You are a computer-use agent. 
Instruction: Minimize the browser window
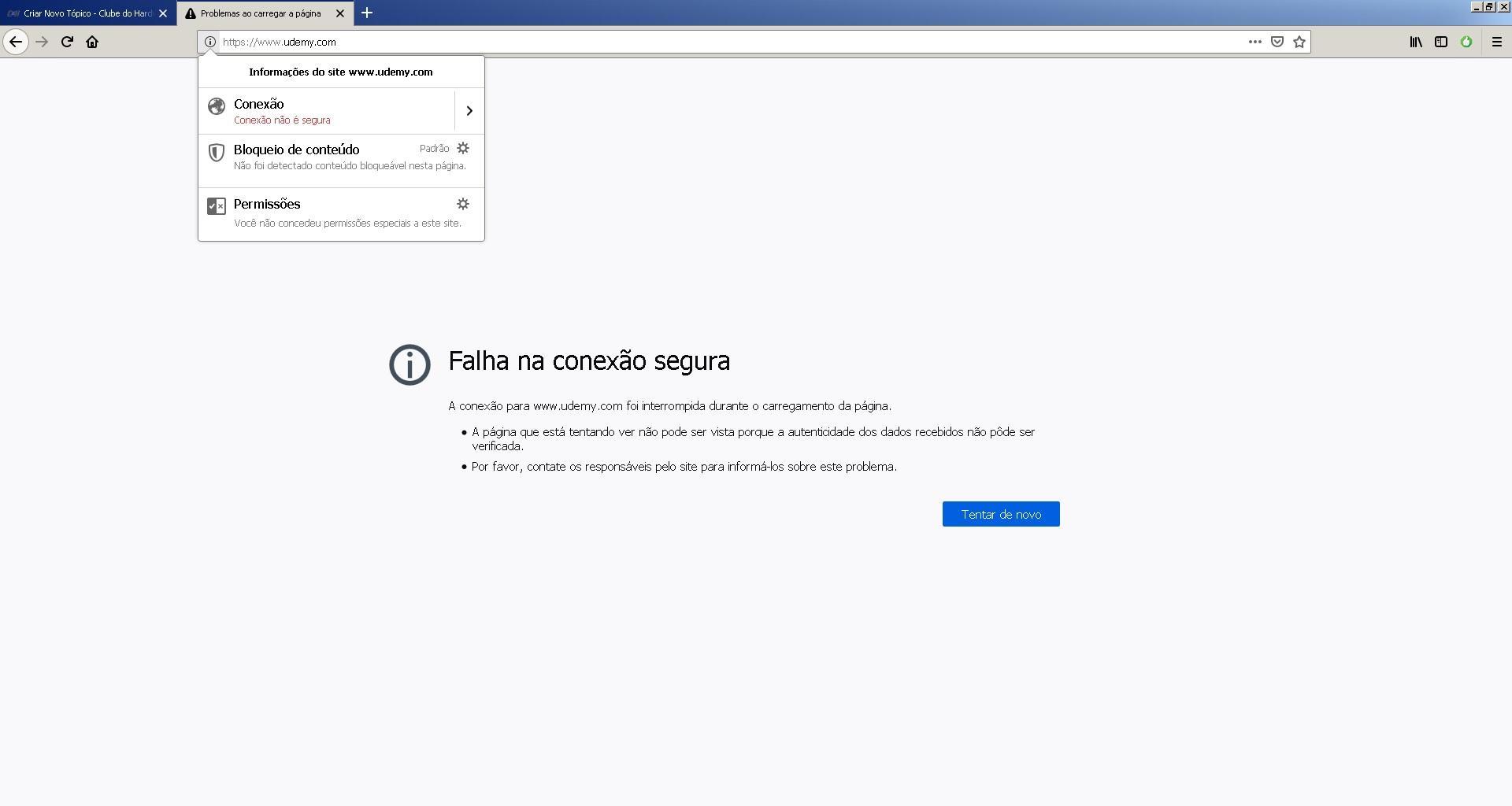pos(1476,6)
